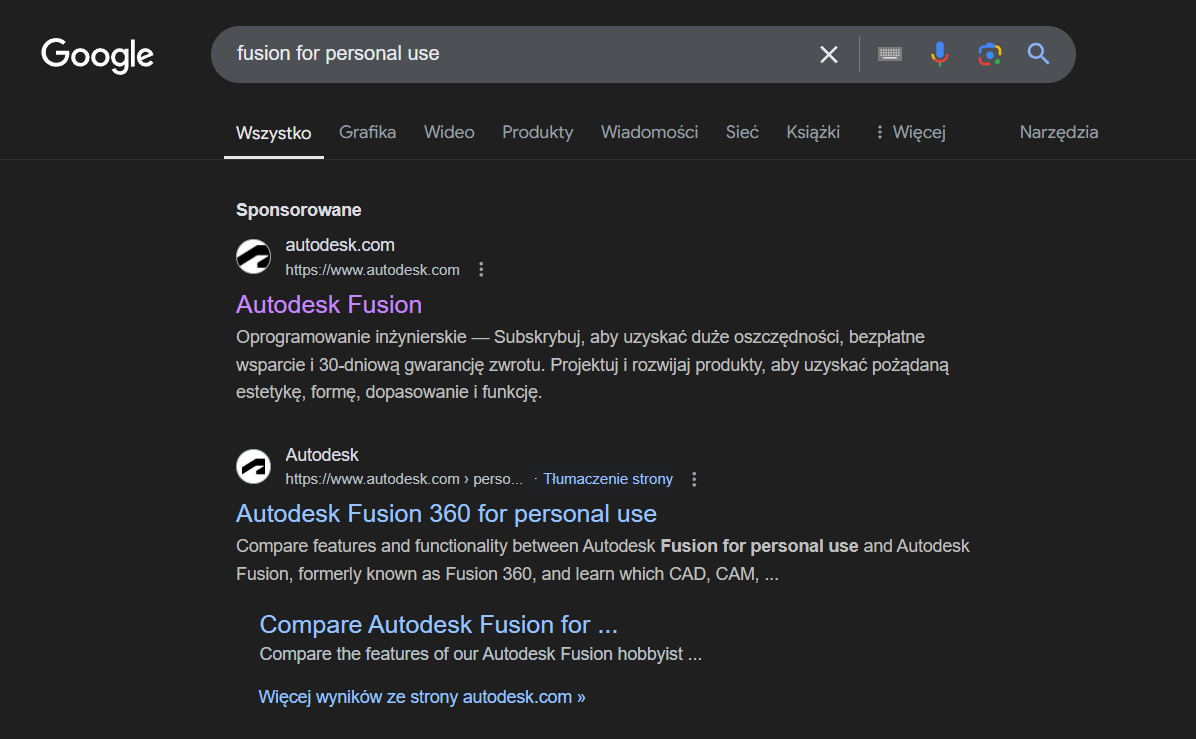Click the Autodesk site name in organic result

click(x=321, y=455)
